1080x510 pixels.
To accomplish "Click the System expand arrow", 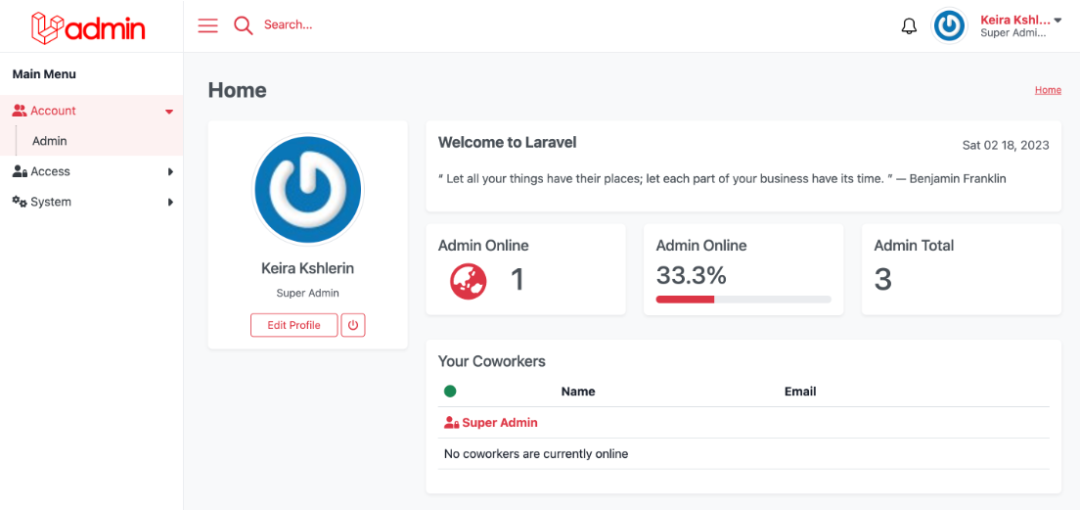I will point(170,202).
